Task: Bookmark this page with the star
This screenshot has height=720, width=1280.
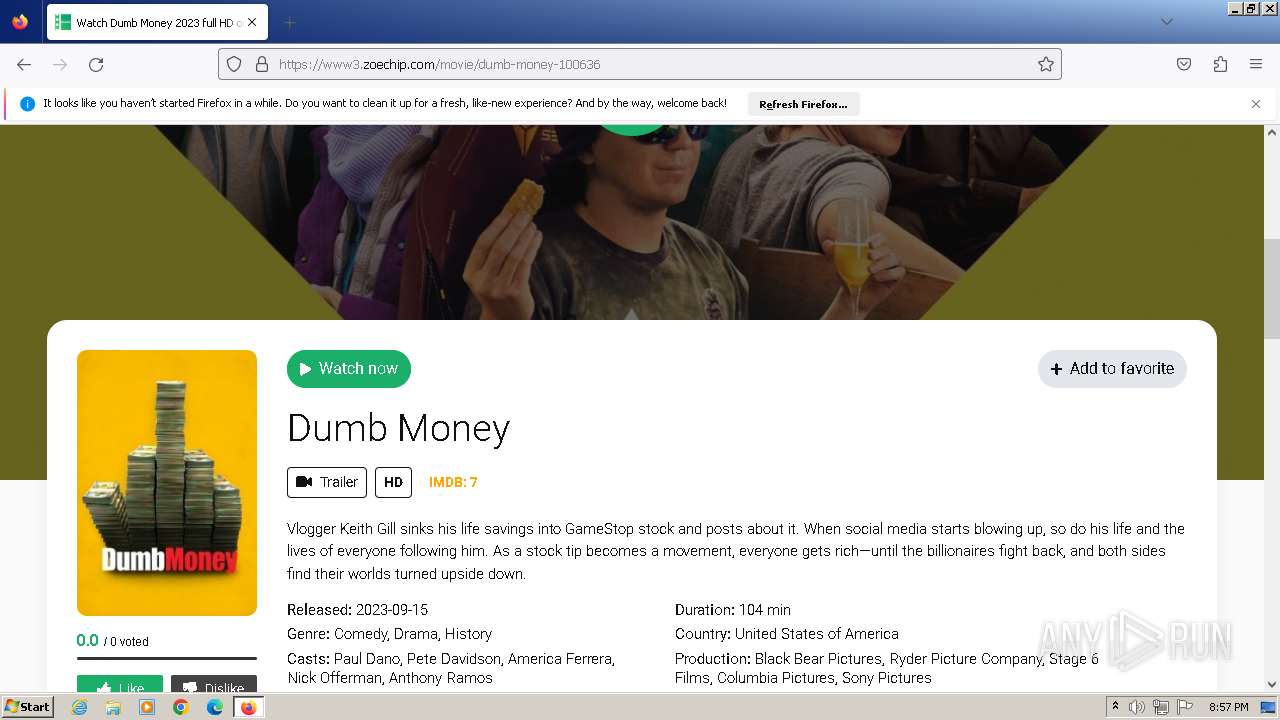Action: click(1046, 64)
